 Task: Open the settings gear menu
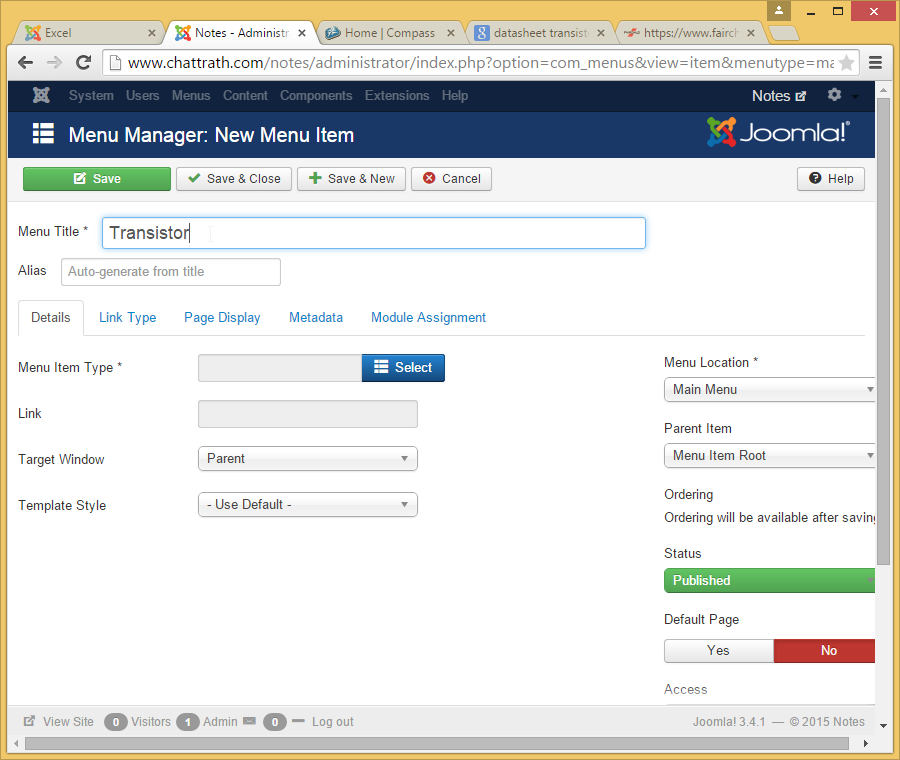coord(835,95)
